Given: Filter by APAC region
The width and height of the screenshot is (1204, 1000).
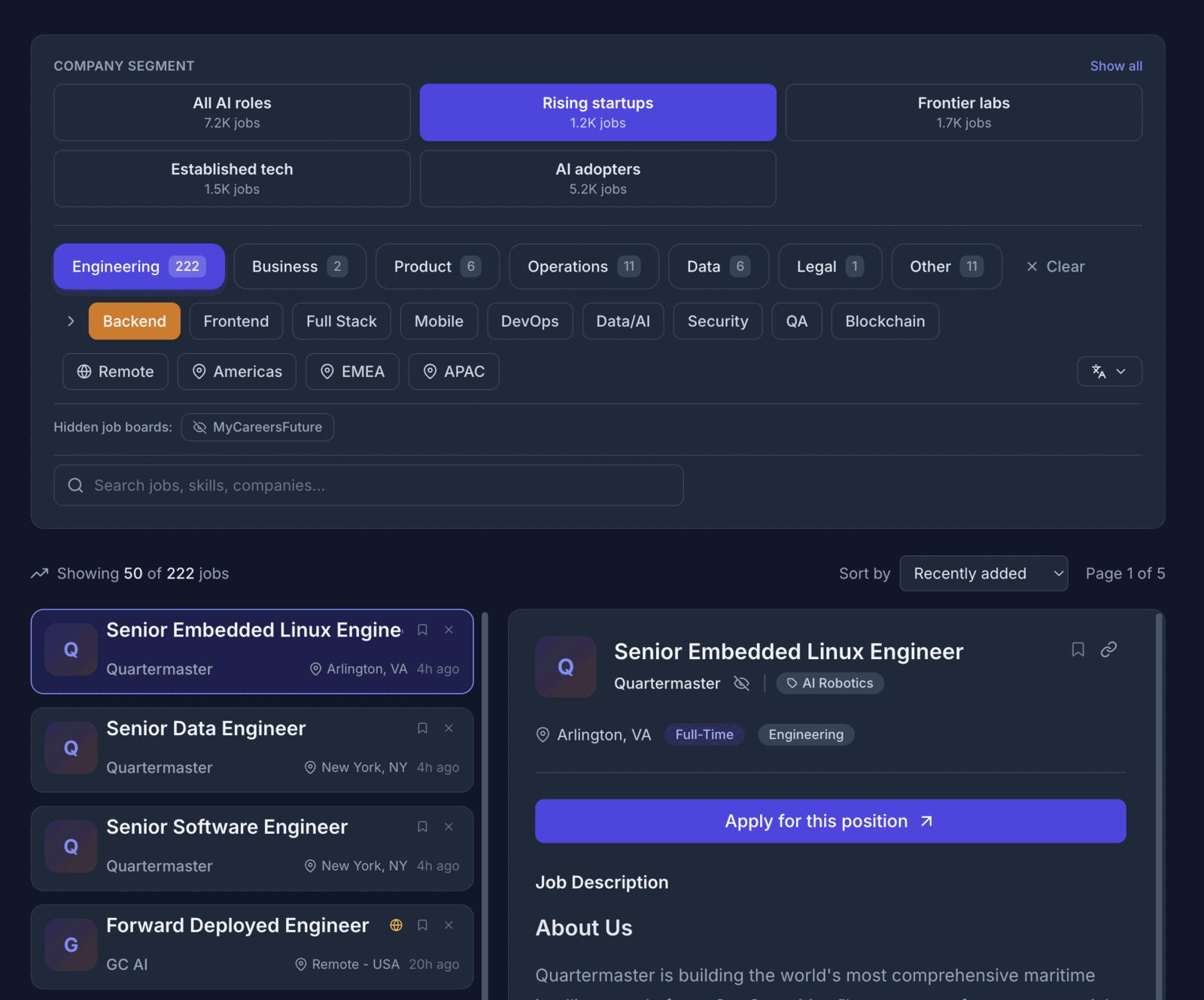Looking at the screenshot, I should click(454, 372).
